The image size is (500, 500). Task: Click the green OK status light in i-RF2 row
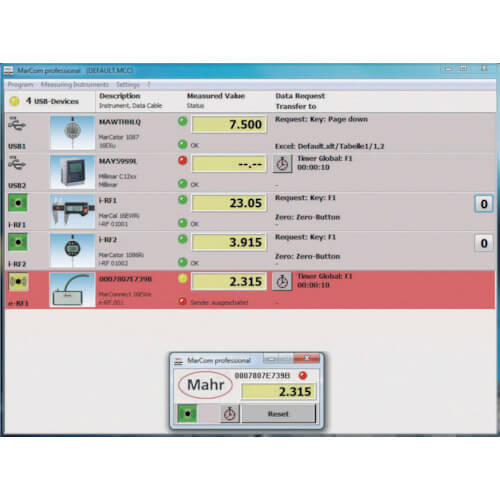point(182,262)
